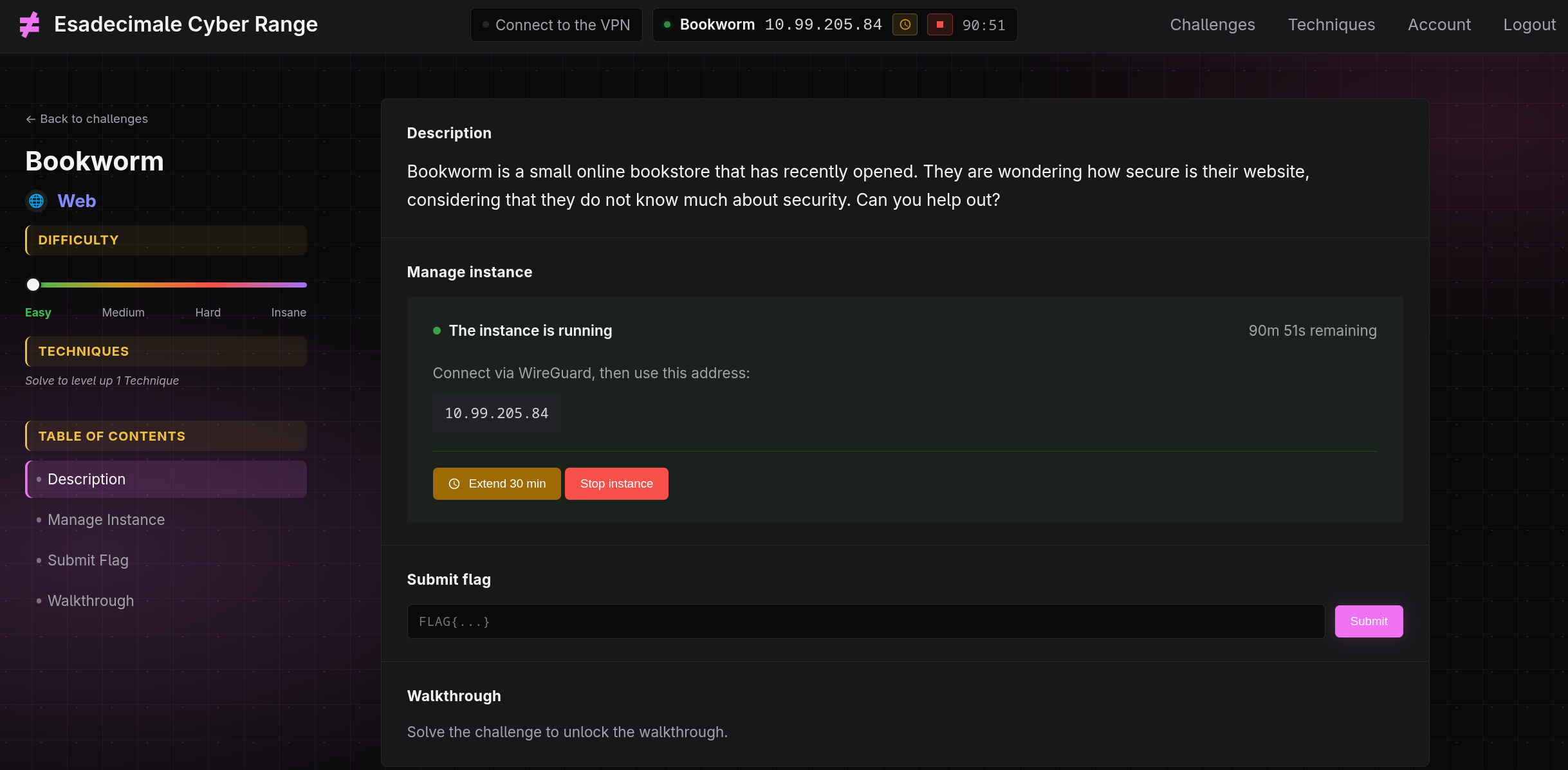The width and height of the screenshot is (1568, 770).
Task: Click Solve the challenge to unlock text
Action: (567, 732)
